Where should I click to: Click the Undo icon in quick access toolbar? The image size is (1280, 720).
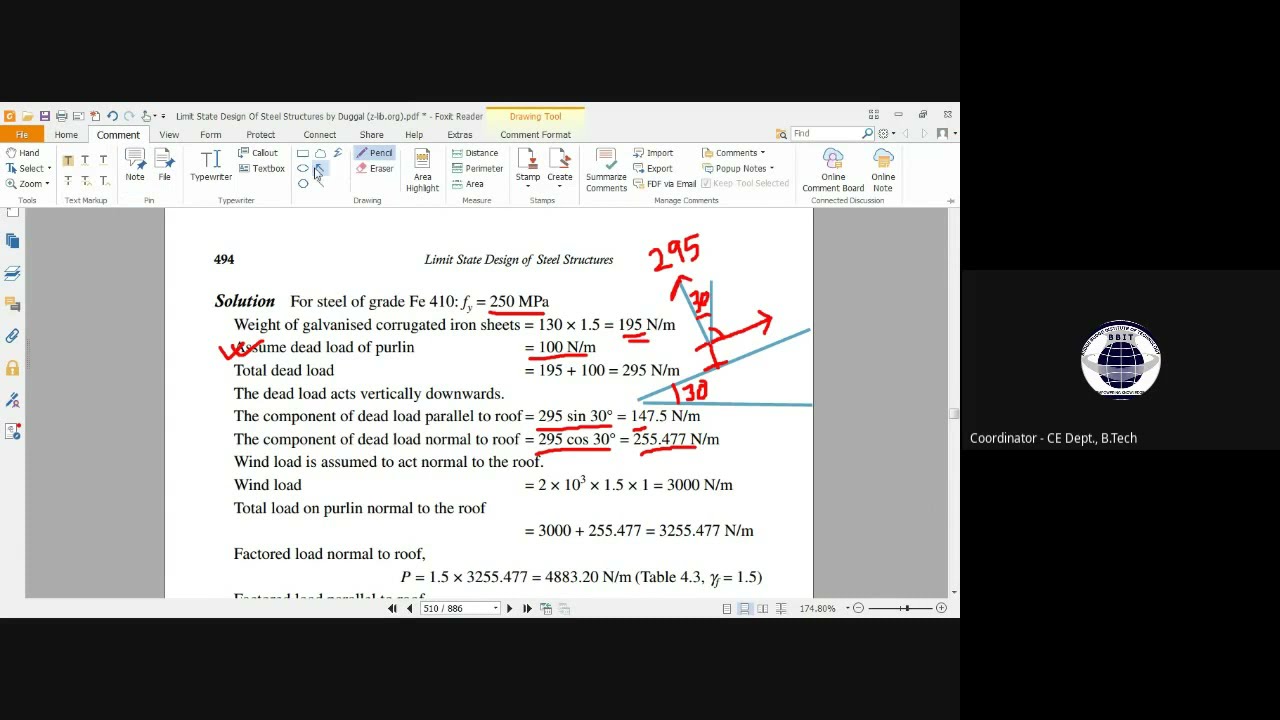coord(112,116)
